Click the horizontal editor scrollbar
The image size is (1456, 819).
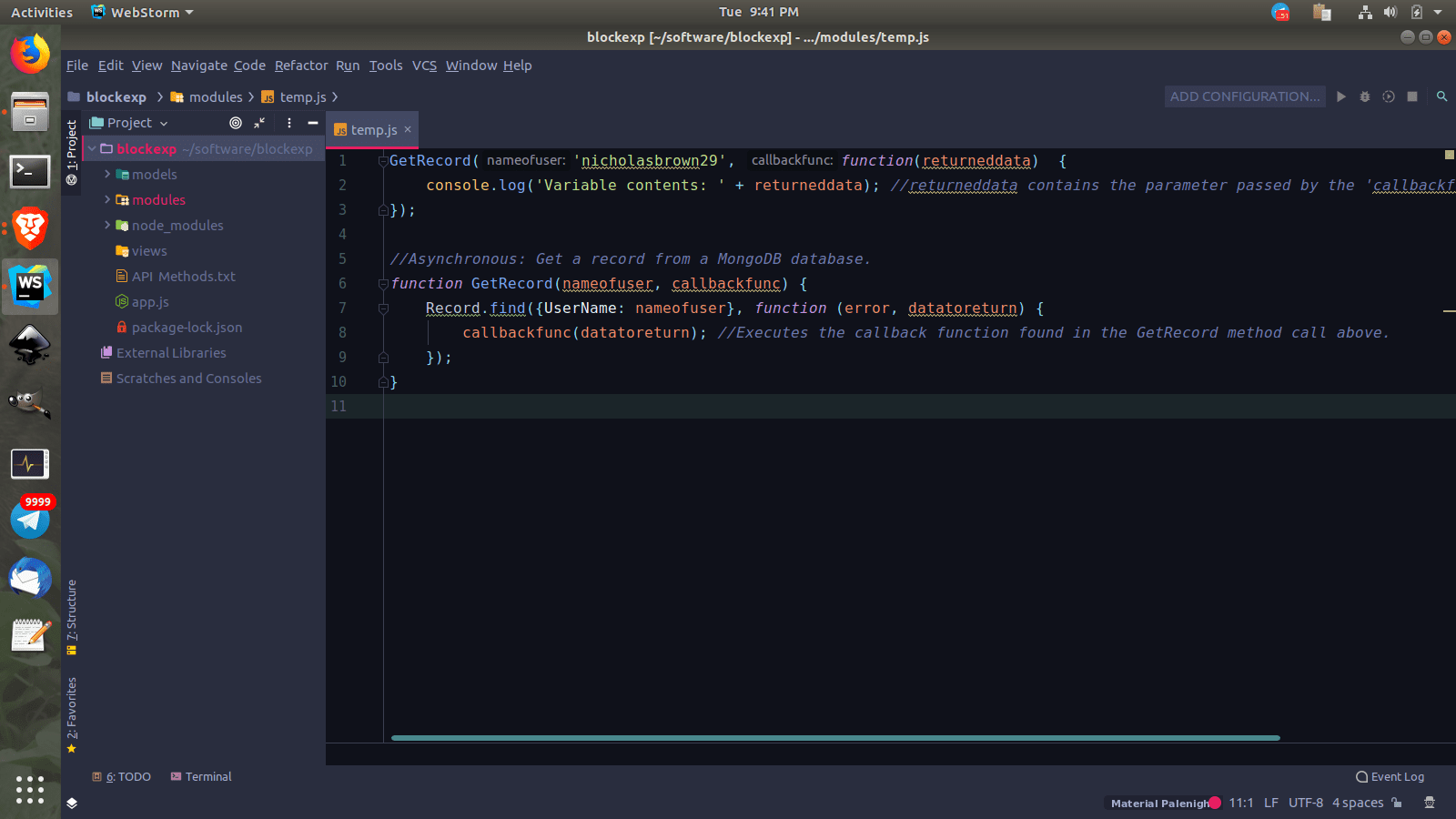(834, 738)
